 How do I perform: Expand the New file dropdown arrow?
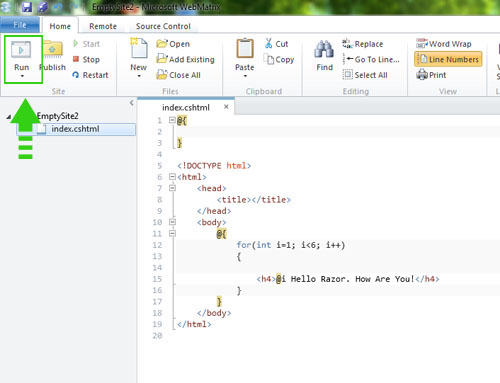(x=139, y=76)
